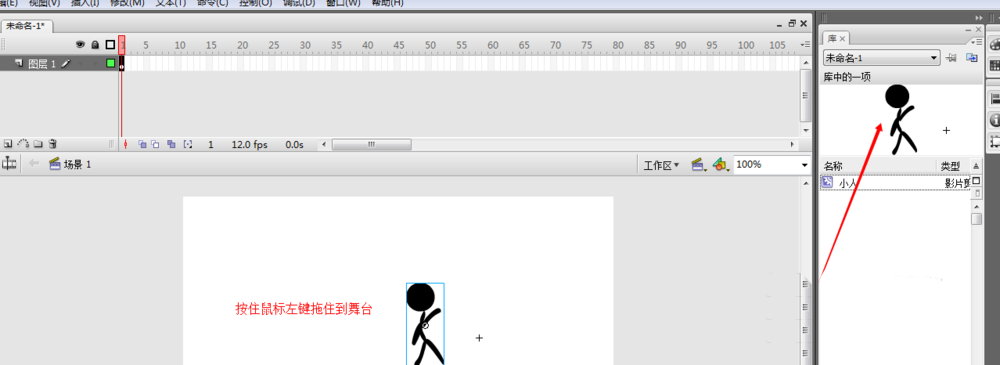Click the pencil icon on 图层 1

coord(65,63)
